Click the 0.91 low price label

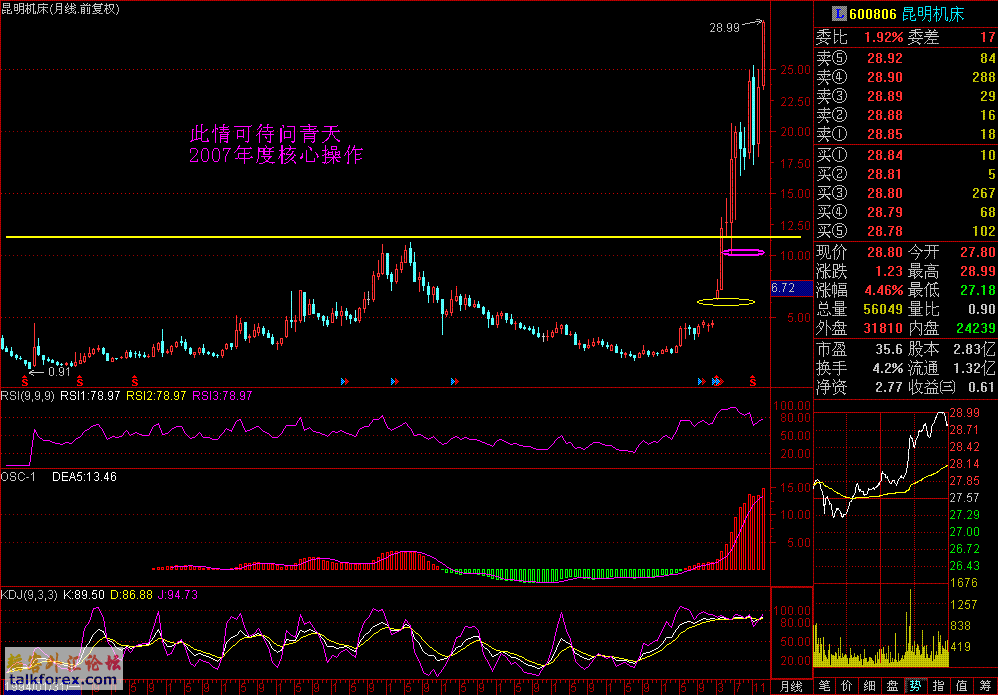(x=59, y=372)
